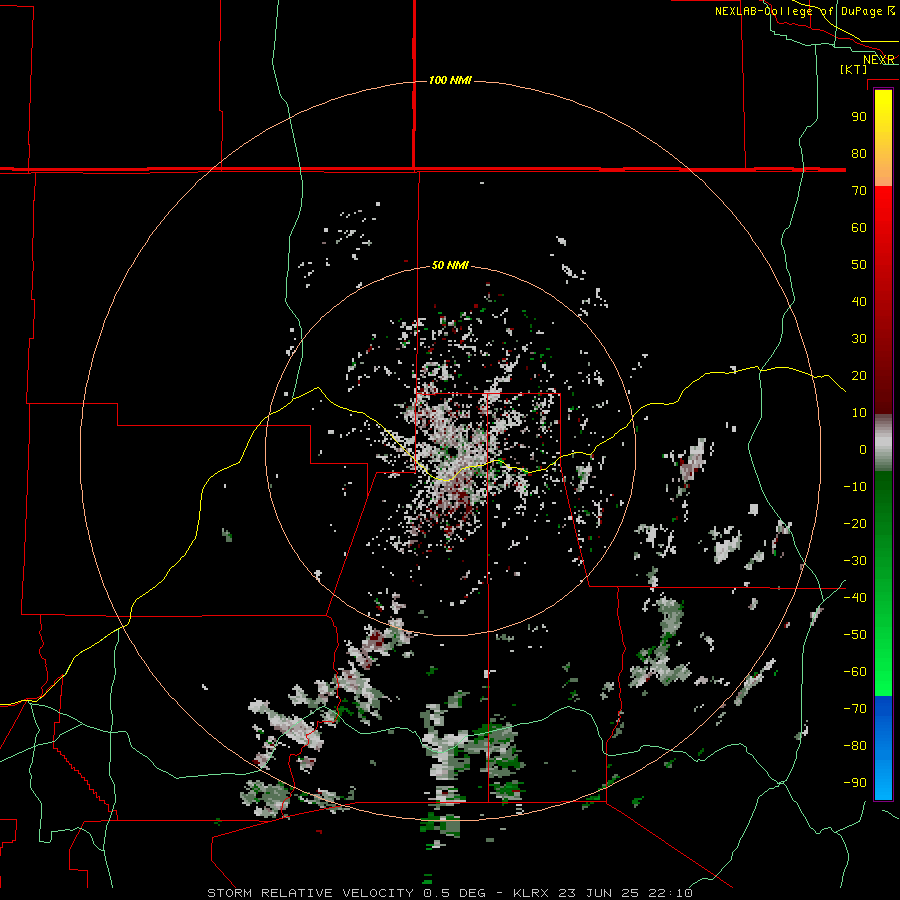Click the STORM RELATIVE VELOCITY product title
The width and height of the screenshot is (900, 900).
point(312,893)
